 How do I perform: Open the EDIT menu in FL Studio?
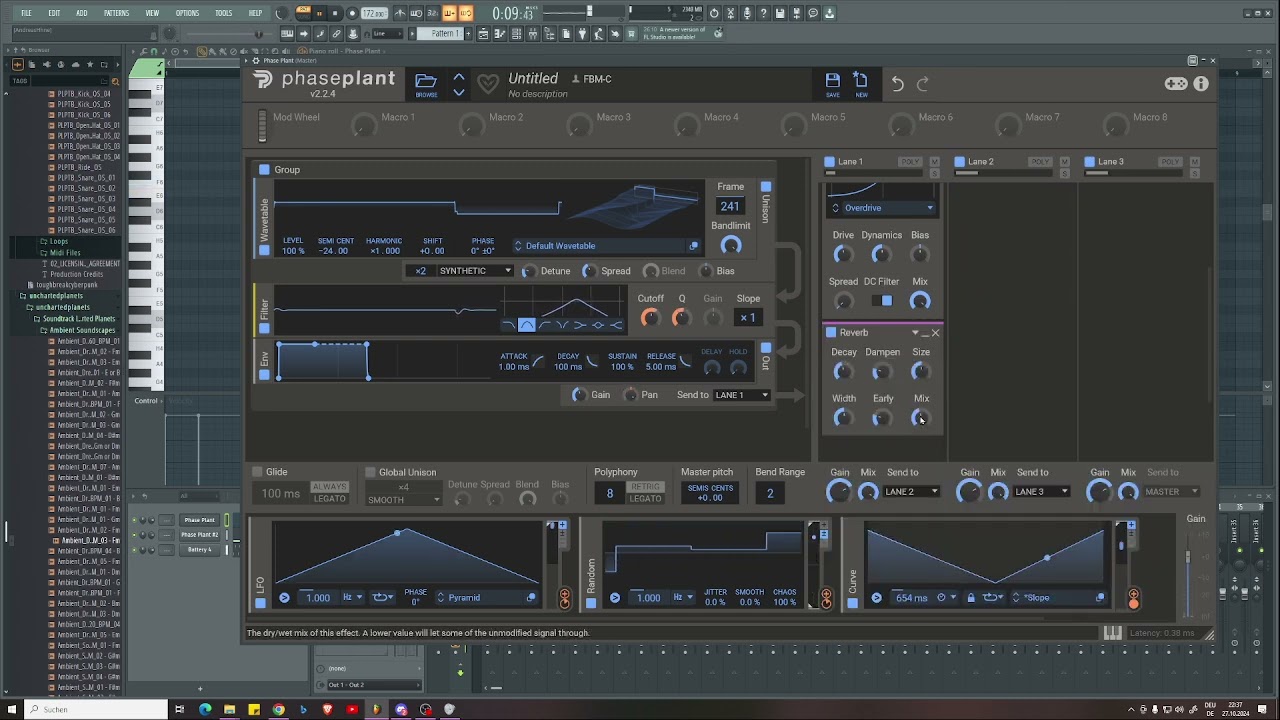click(x=54, y=13)
